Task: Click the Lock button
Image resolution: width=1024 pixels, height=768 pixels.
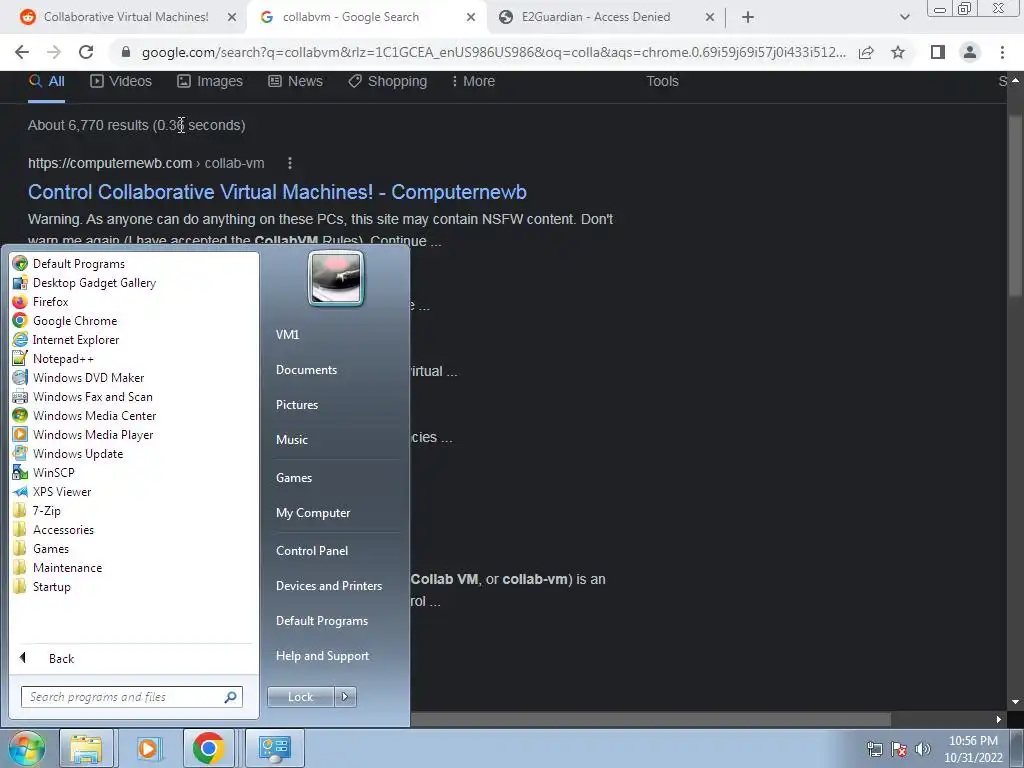Action: 300,697
